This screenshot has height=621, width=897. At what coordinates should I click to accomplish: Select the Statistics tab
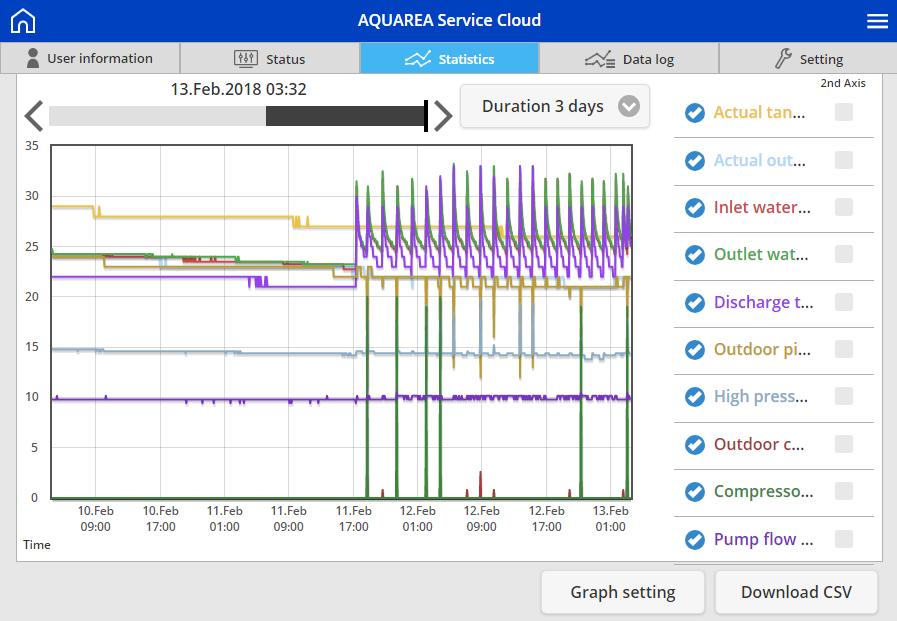tap(449, 58)
